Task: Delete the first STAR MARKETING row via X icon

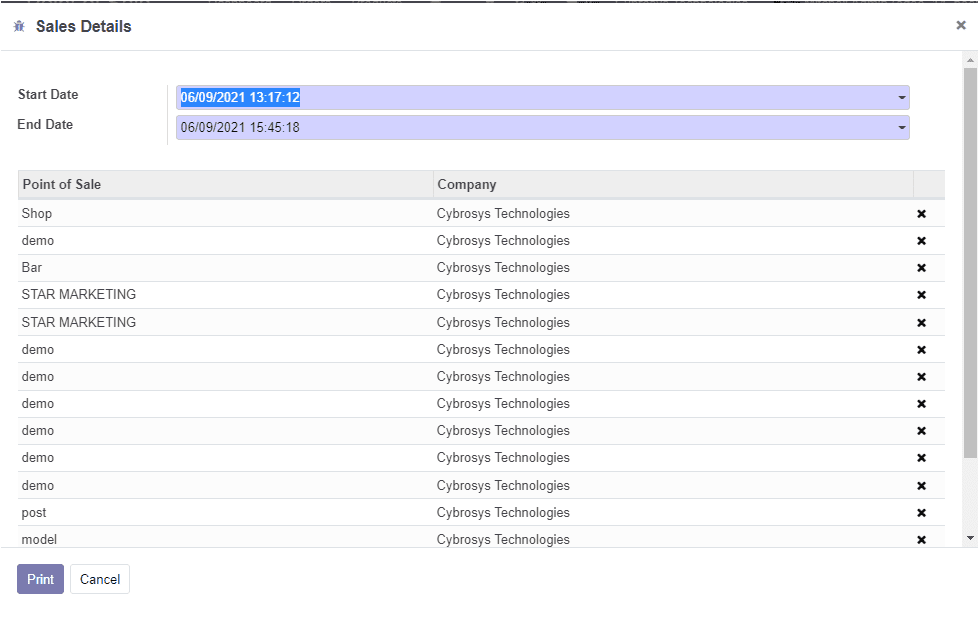Action: (x=921, y=295)
